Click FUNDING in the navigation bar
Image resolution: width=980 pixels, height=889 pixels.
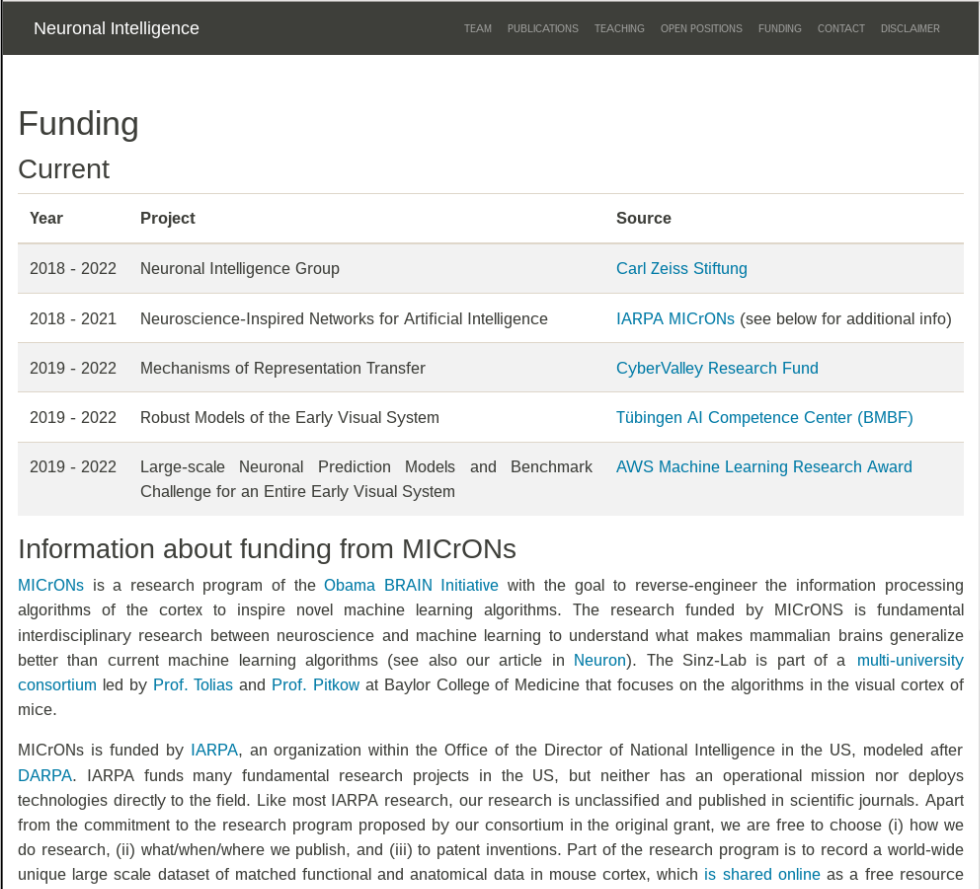click(779, 29)
